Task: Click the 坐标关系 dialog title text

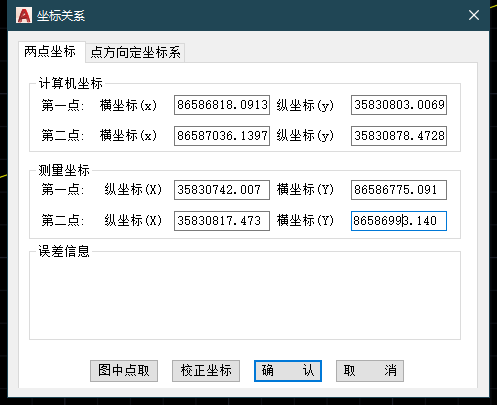Action: (61, 16)
